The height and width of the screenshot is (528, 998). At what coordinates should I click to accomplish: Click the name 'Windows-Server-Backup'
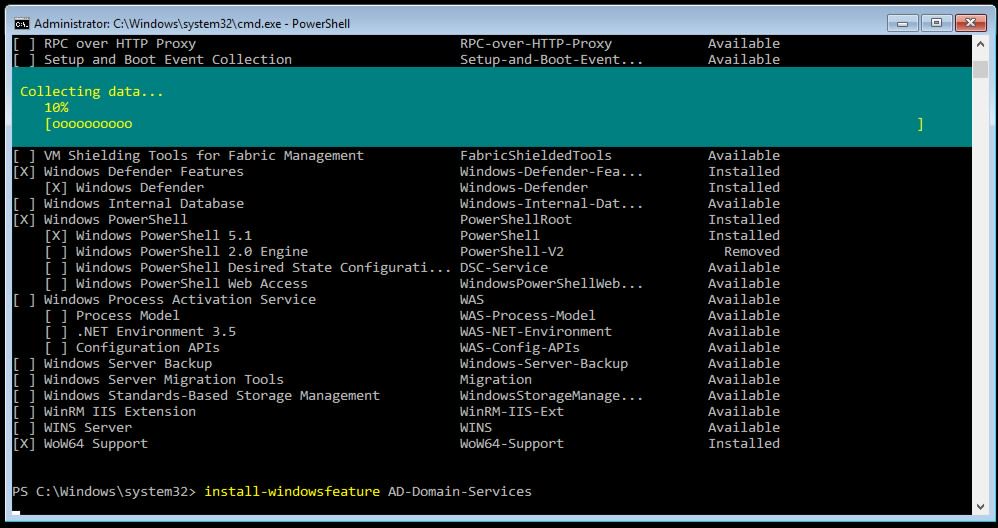[544, 364]
